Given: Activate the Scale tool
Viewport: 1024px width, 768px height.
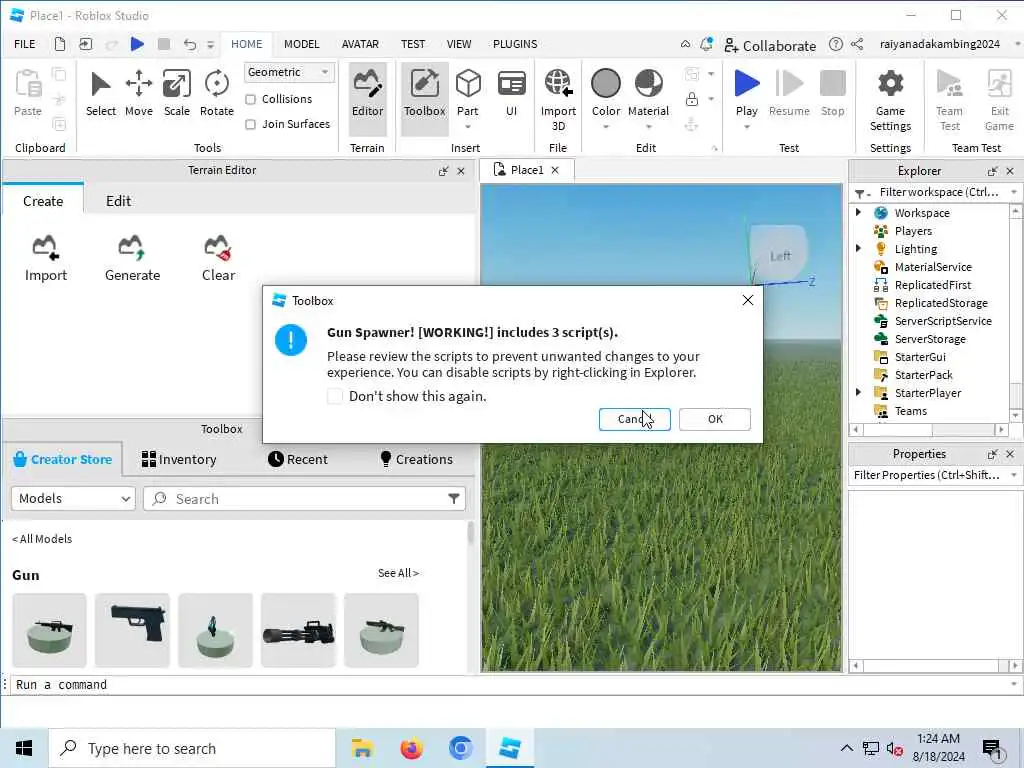Looking at the screenshot, I should point(177,94).
